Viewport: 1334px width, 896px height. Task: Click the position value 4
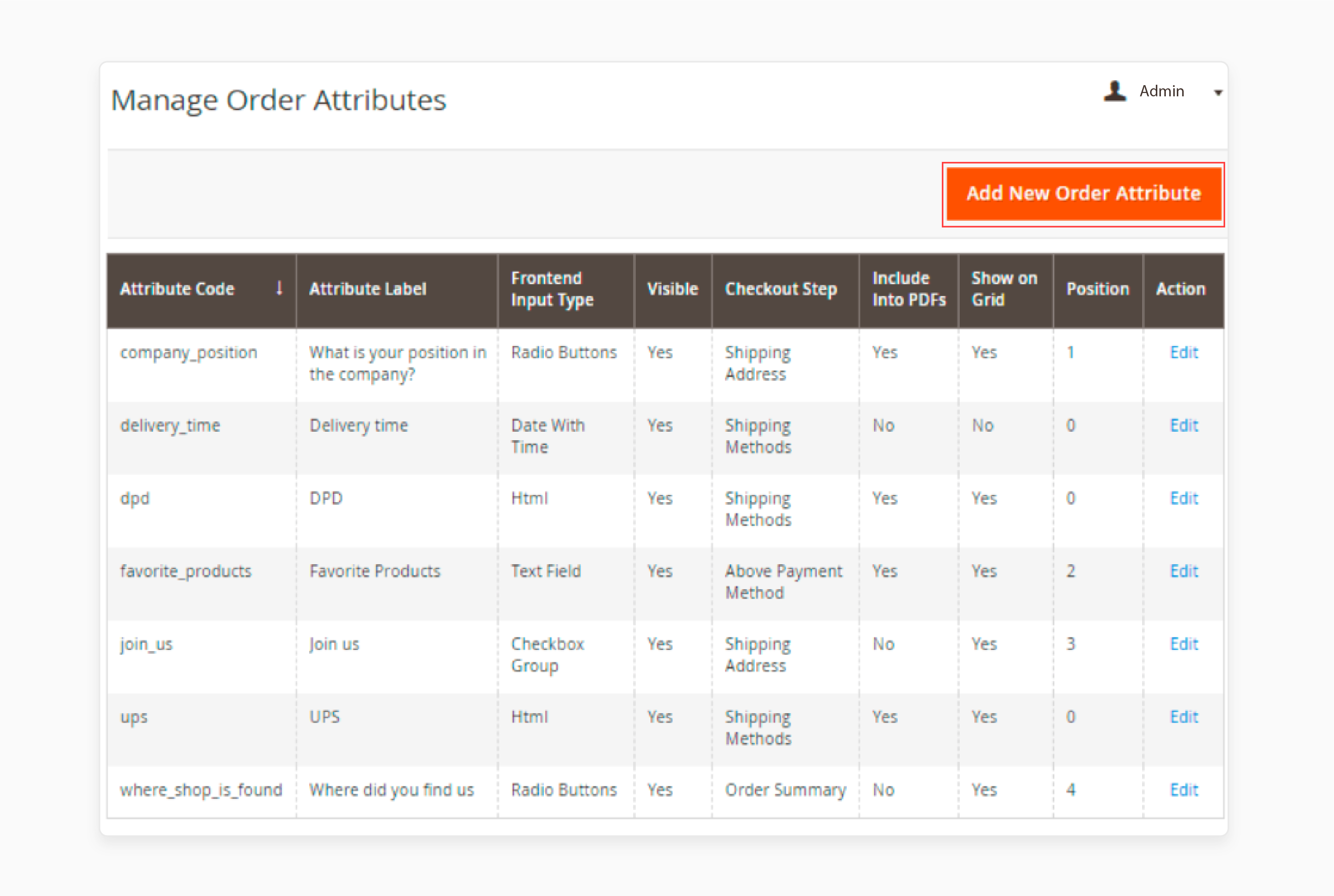(1070, 790)
